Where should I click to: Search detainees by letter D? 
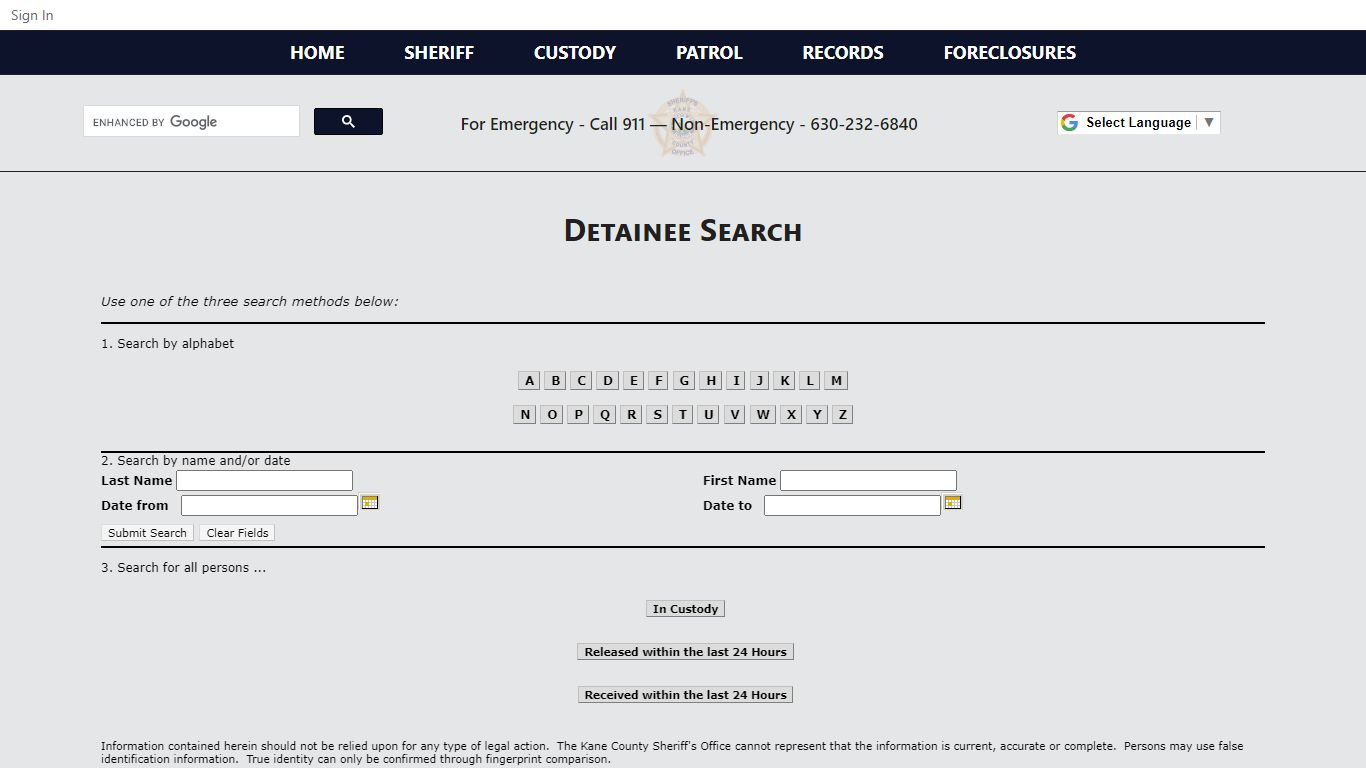click(608, 381)
